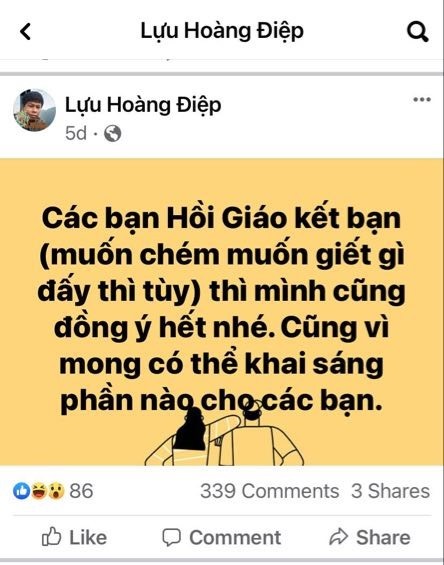Open search with the magnifier icon
Viewport: 444px width, 565px height.
(x=417, y=32)
